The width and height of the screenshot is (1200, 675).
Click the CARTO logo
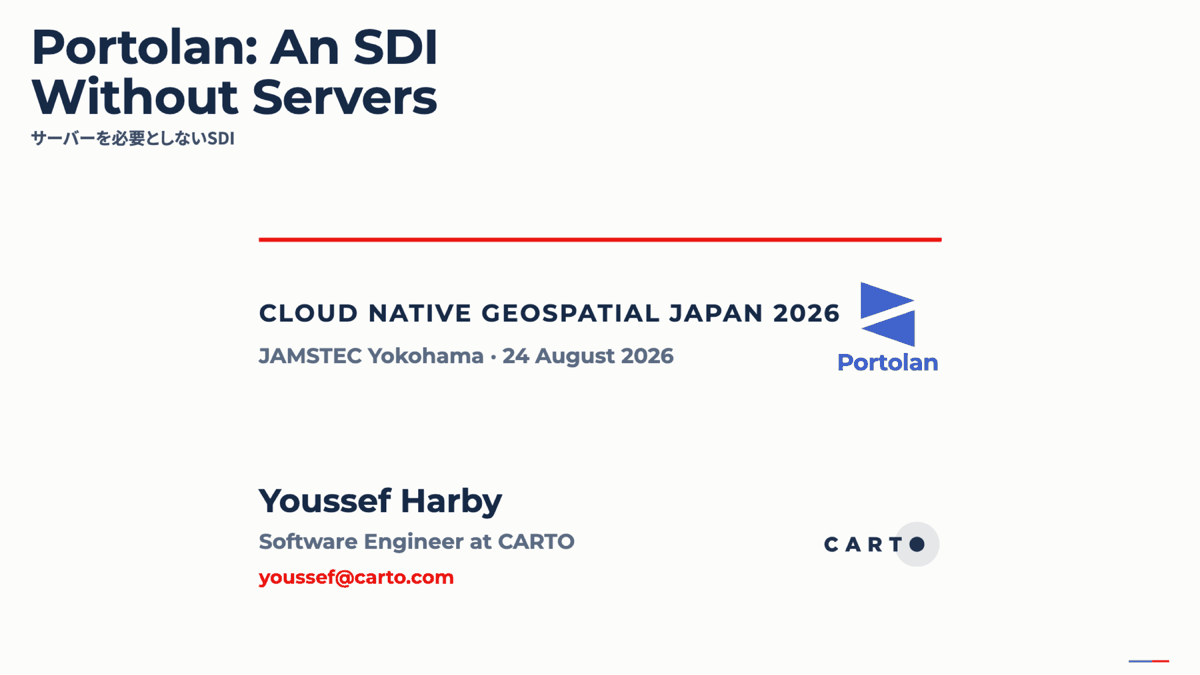[x=881, y=544]
